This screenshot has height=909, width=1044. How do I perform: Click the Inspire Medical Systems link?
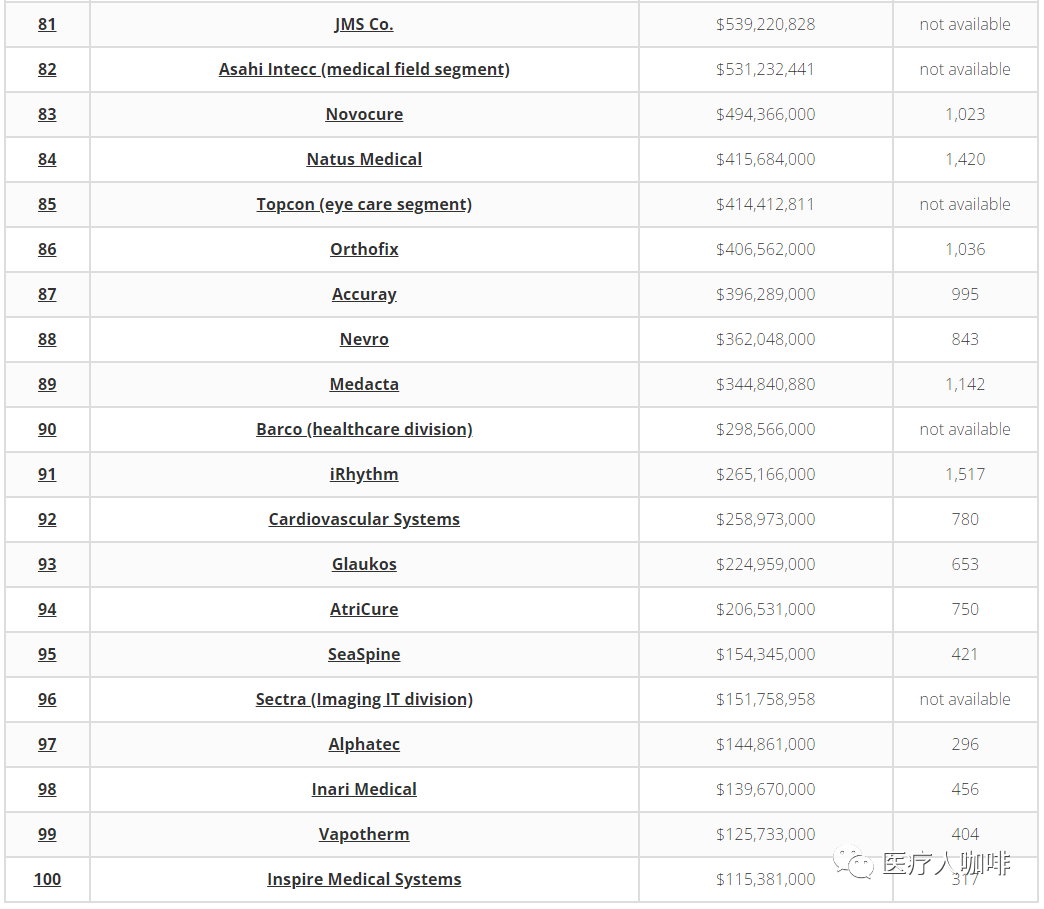coord(364,879)
